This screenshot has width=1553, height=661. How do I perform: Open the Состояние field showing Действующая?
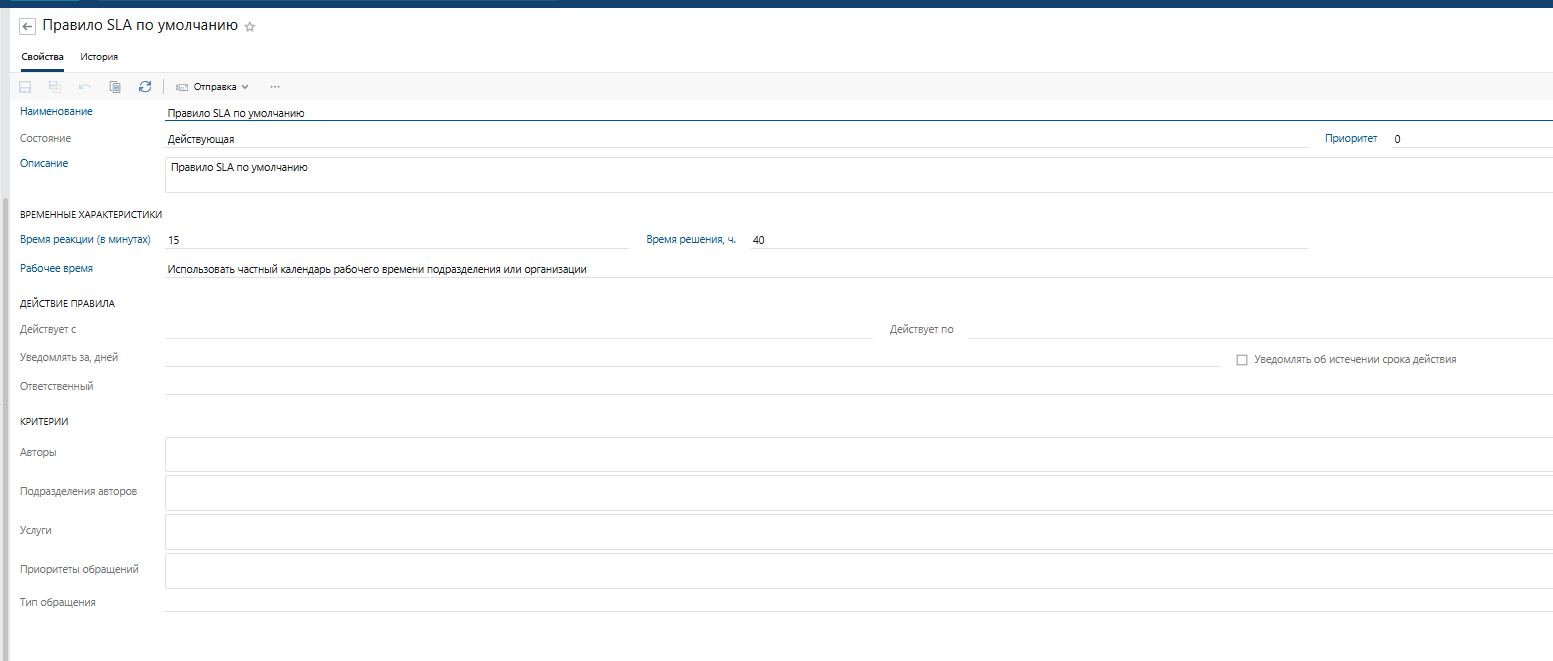(736, 139)
